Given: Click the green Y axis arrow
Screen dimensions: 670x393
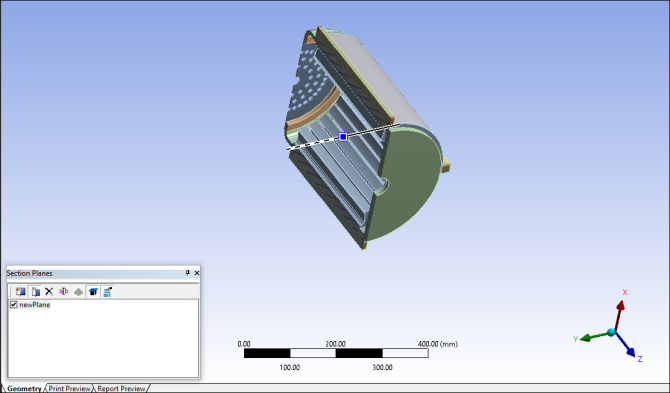Looking at the screenshot, I should click(x=593, y=337).
